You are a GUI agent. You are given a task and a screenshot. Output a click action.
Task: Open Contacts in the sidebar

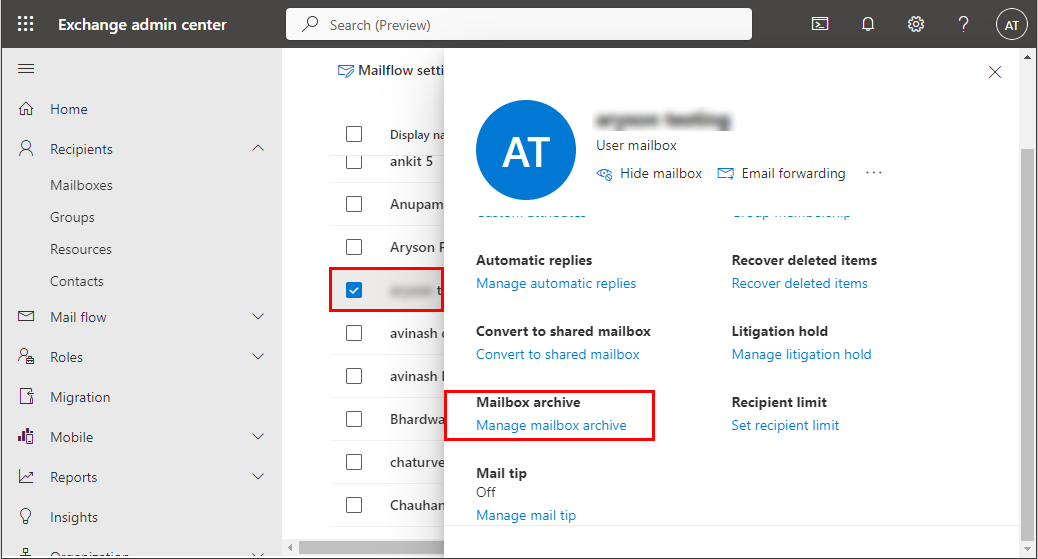click(77, 281)
